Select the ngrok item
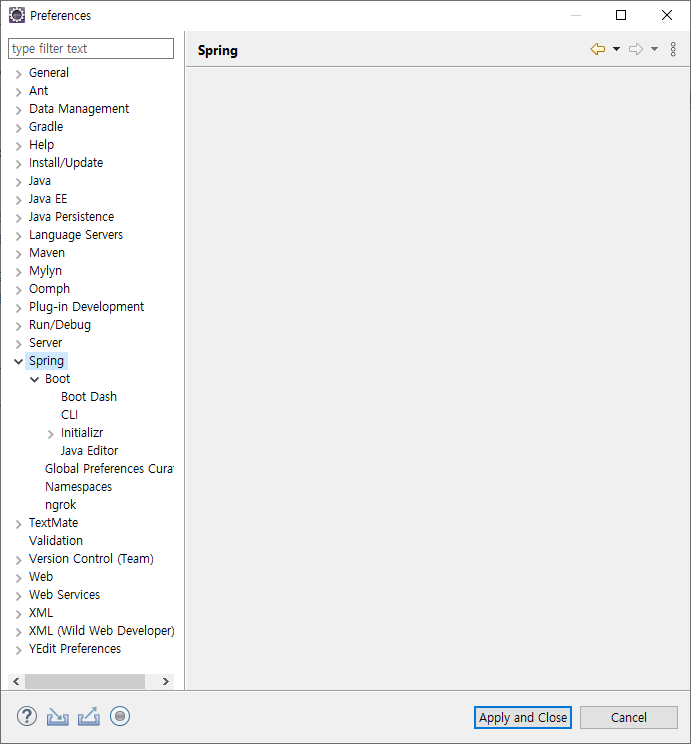The height and width of the screenshot is (744, 691). (x=60, y=505)
